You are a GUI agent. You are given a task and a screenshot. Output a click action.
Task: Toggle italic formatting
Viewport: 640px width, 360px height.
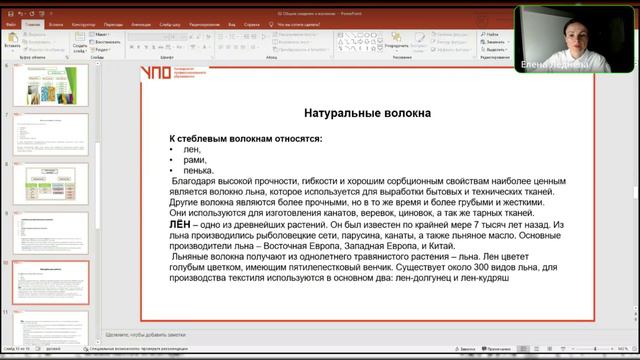point(139,47)
